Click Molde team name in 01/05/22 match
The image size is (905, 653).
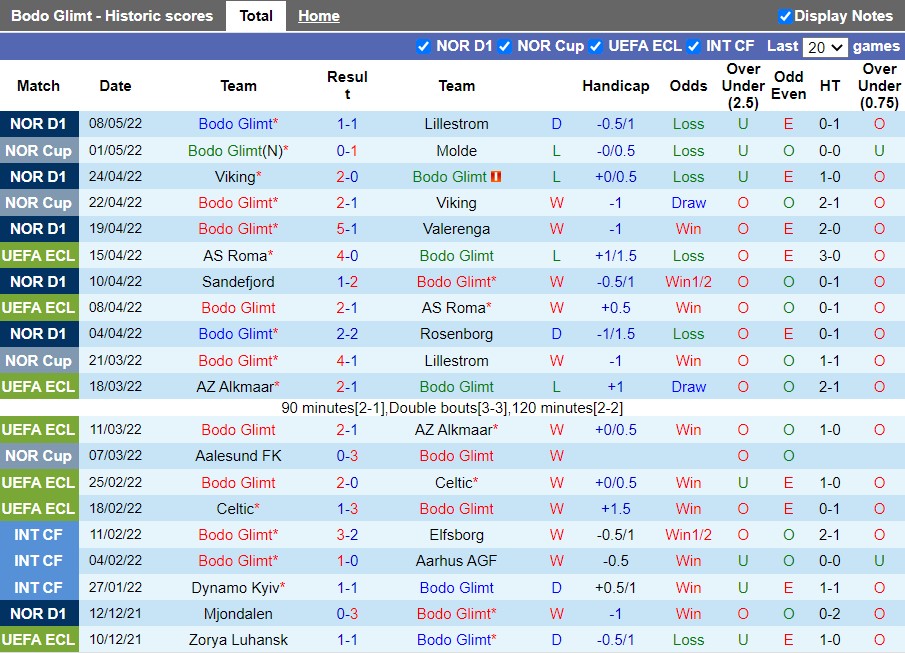pyautogui.click(x=456, y=151)
